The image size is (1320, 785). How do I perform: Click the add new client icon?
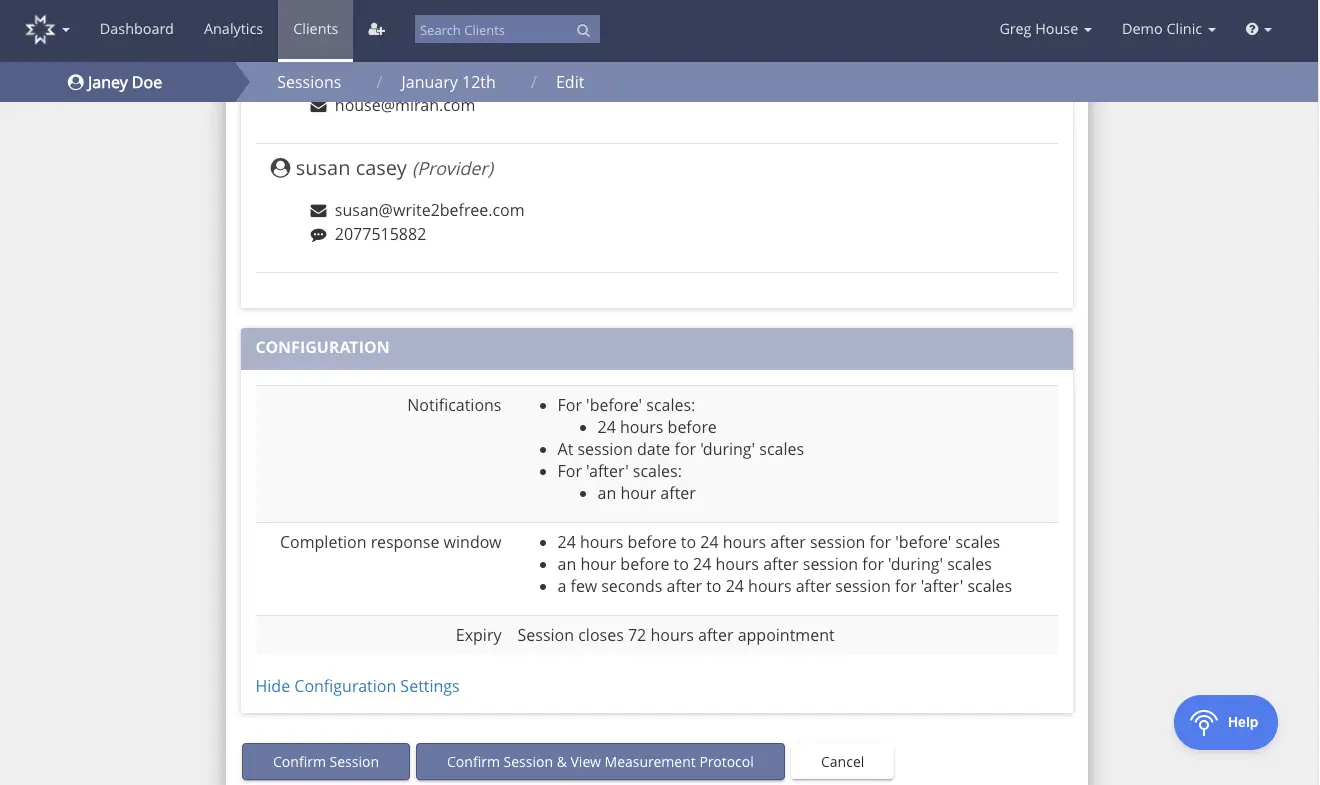coord(376,29)
